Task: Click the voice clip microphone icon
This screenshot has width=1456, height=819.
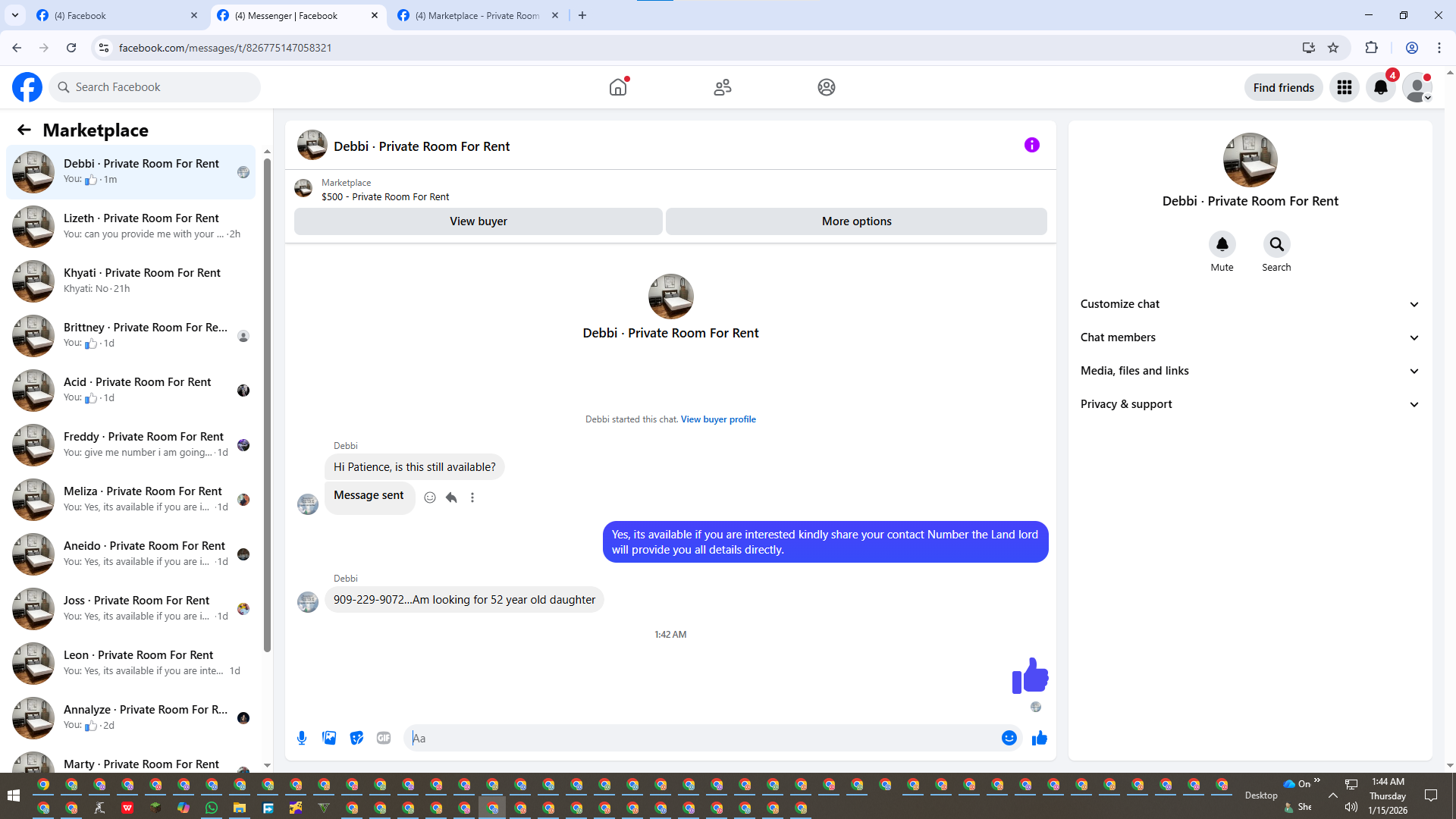Action: [302, 738]
